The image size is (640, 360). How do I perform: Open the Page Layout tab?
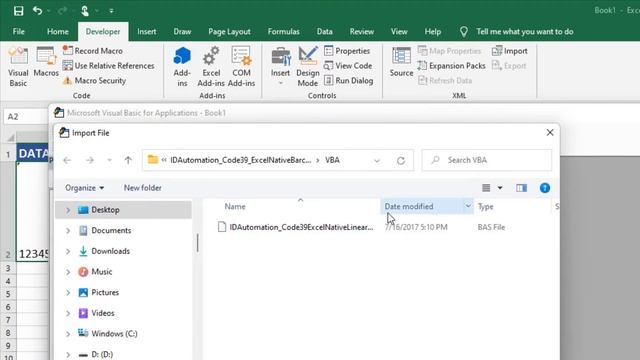[x=229, y=31]
